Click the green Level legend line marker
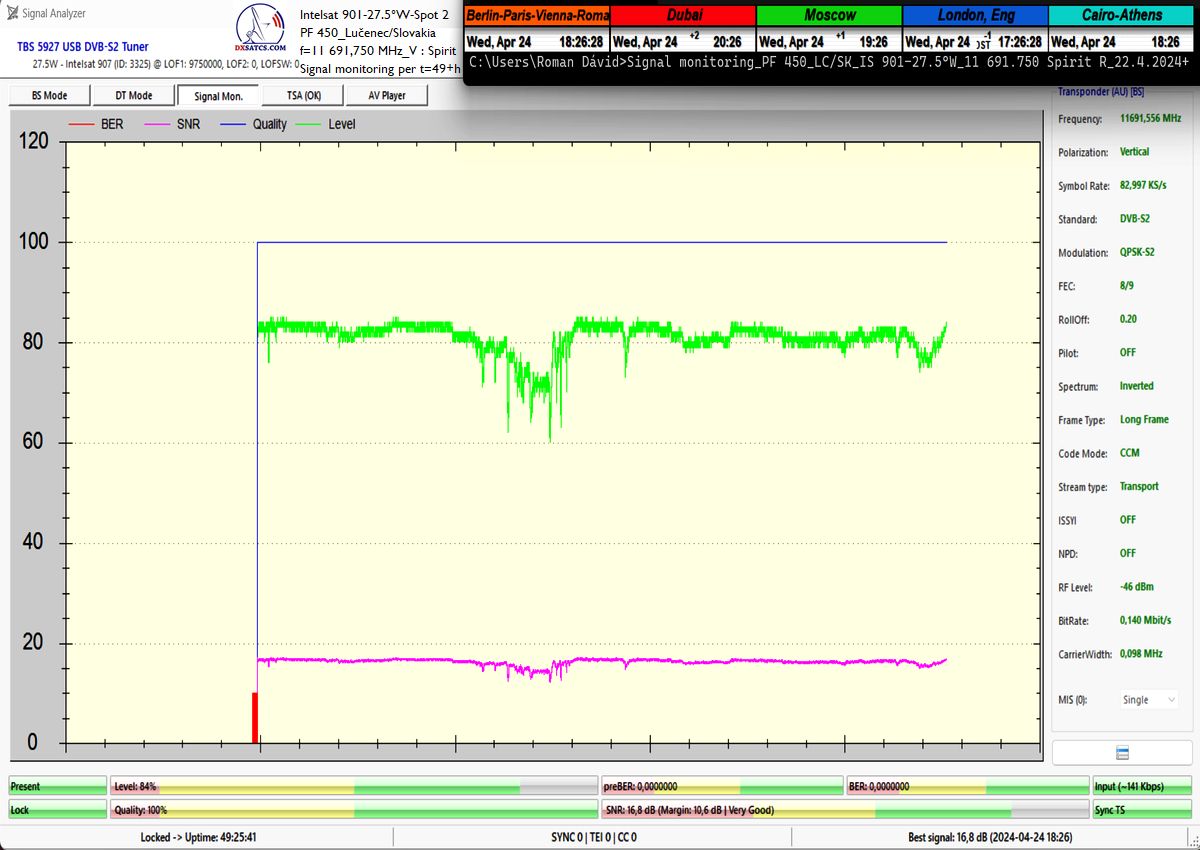 point(309,124)
